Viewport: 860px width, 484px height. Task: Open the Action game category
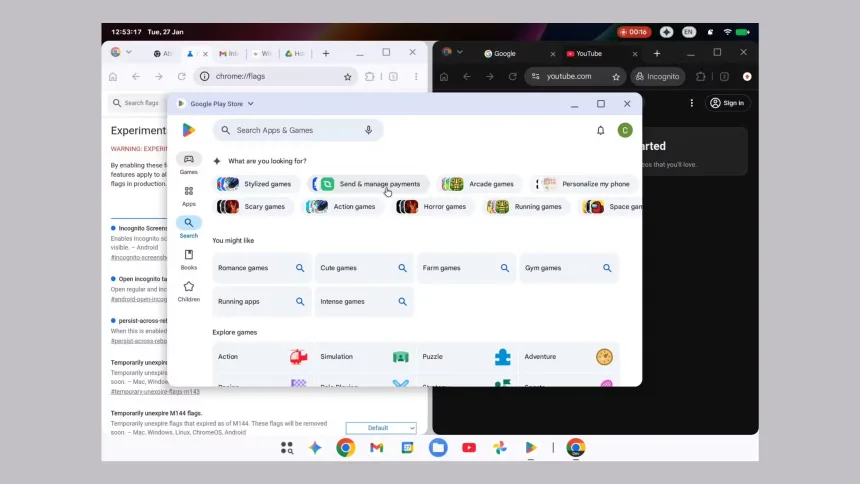point(262,357)
